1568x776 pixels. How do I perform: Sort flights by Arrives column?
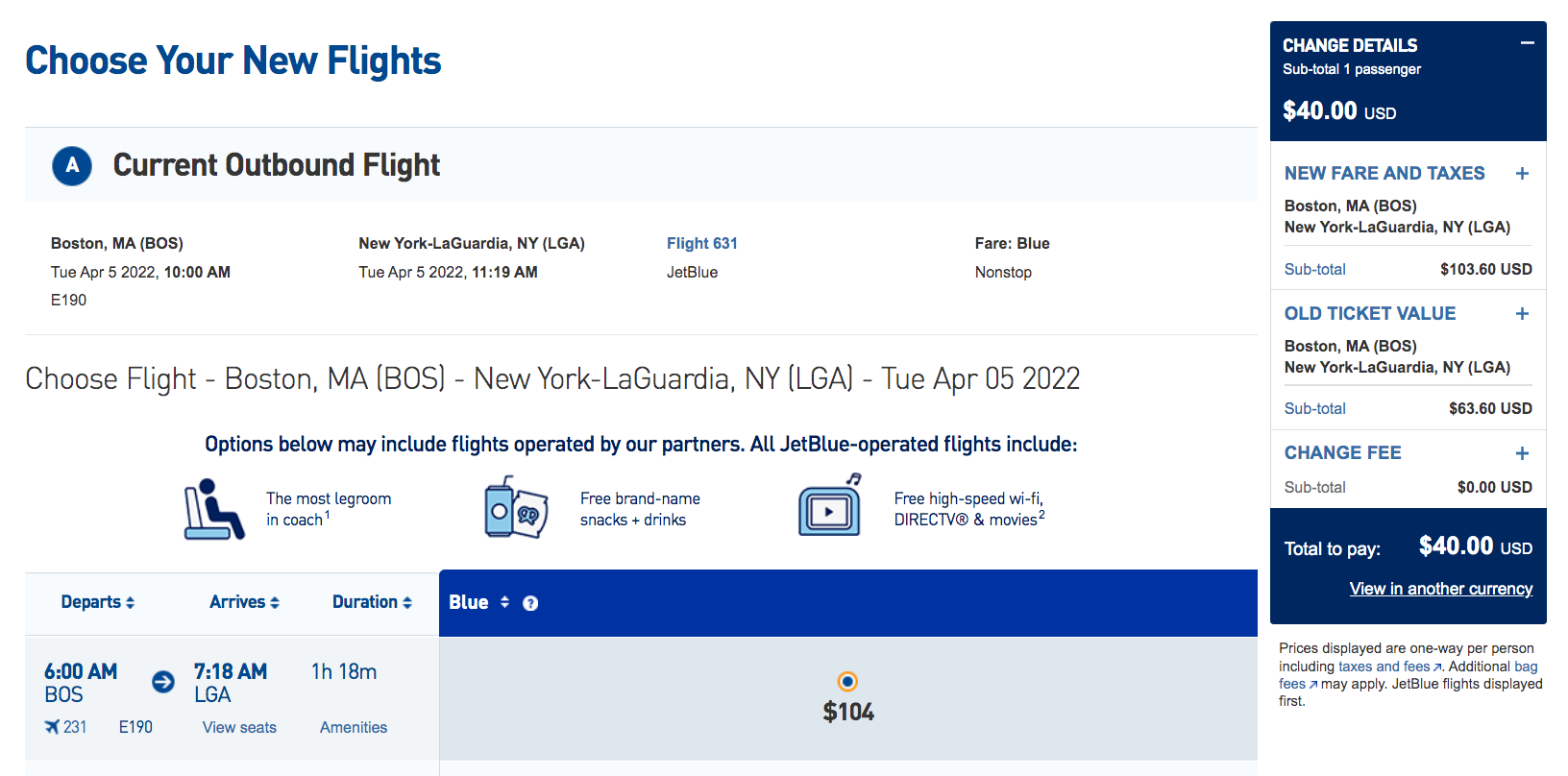[245, 602]
